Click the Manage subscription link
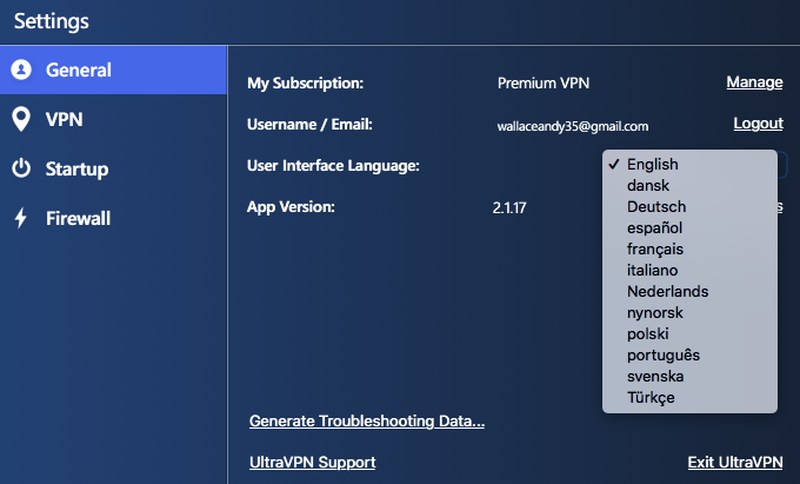 [755, 82]
